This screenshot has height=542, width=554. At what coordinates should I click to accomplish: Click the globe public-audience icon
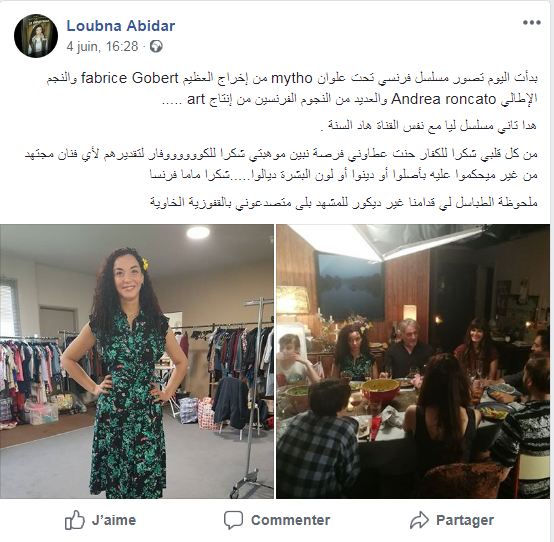click(156, 47)
